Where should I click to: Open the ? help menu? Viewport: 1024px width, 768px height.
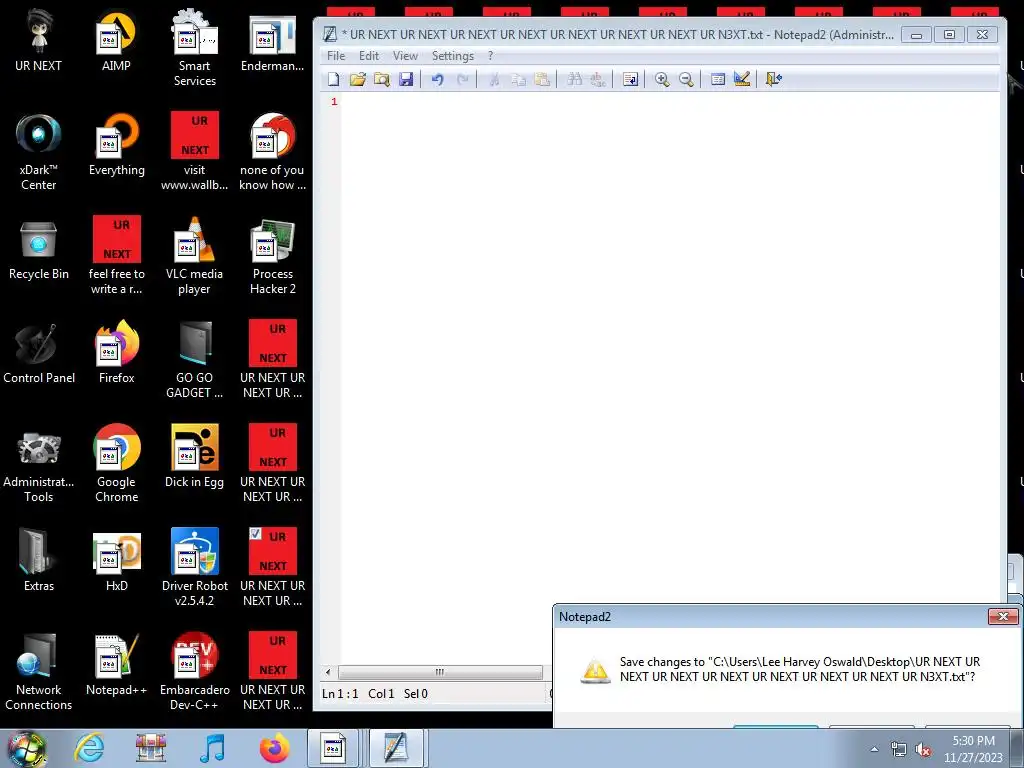(x=490, y=56)
